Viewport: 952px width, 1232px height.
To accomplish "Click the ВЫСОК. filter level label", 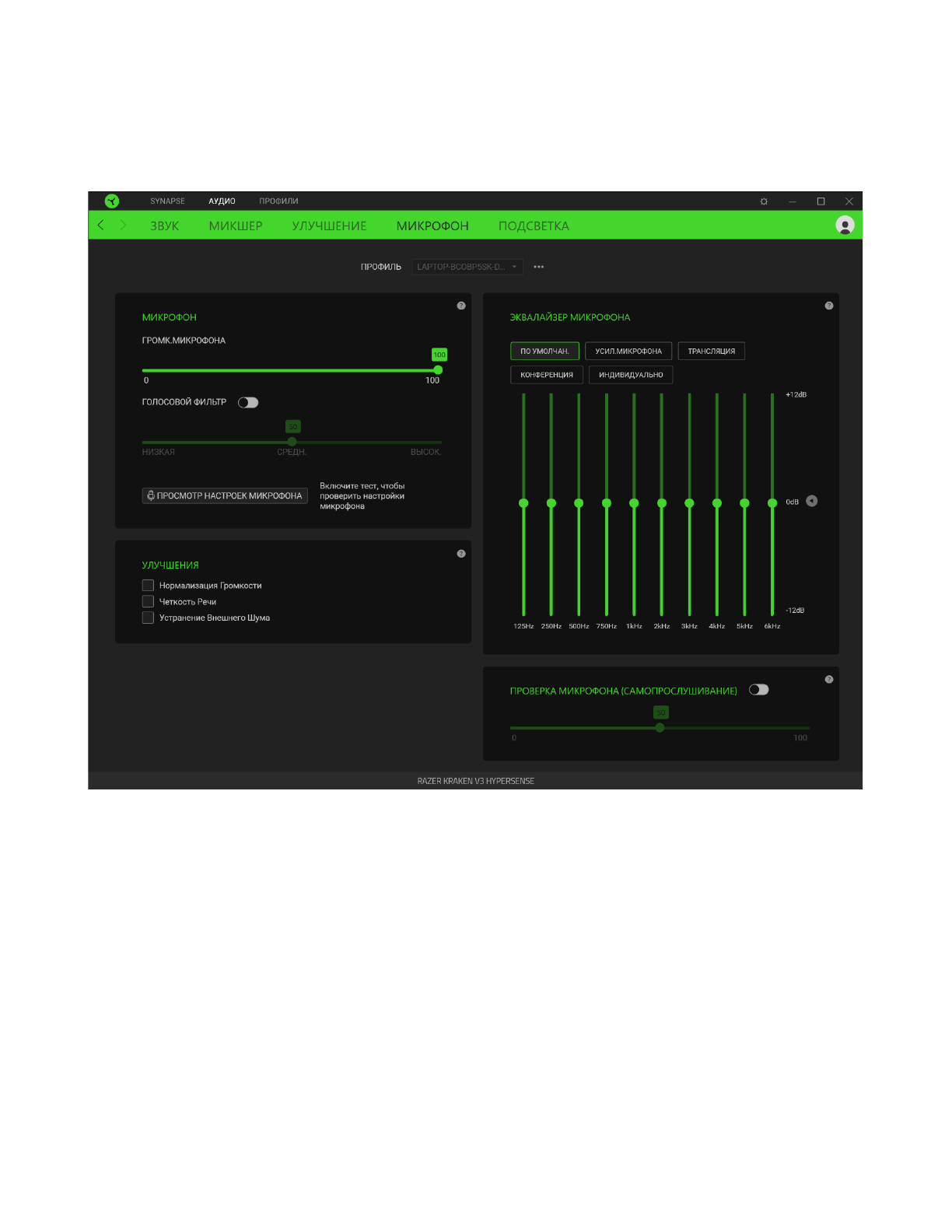I will tap(426, 452).
